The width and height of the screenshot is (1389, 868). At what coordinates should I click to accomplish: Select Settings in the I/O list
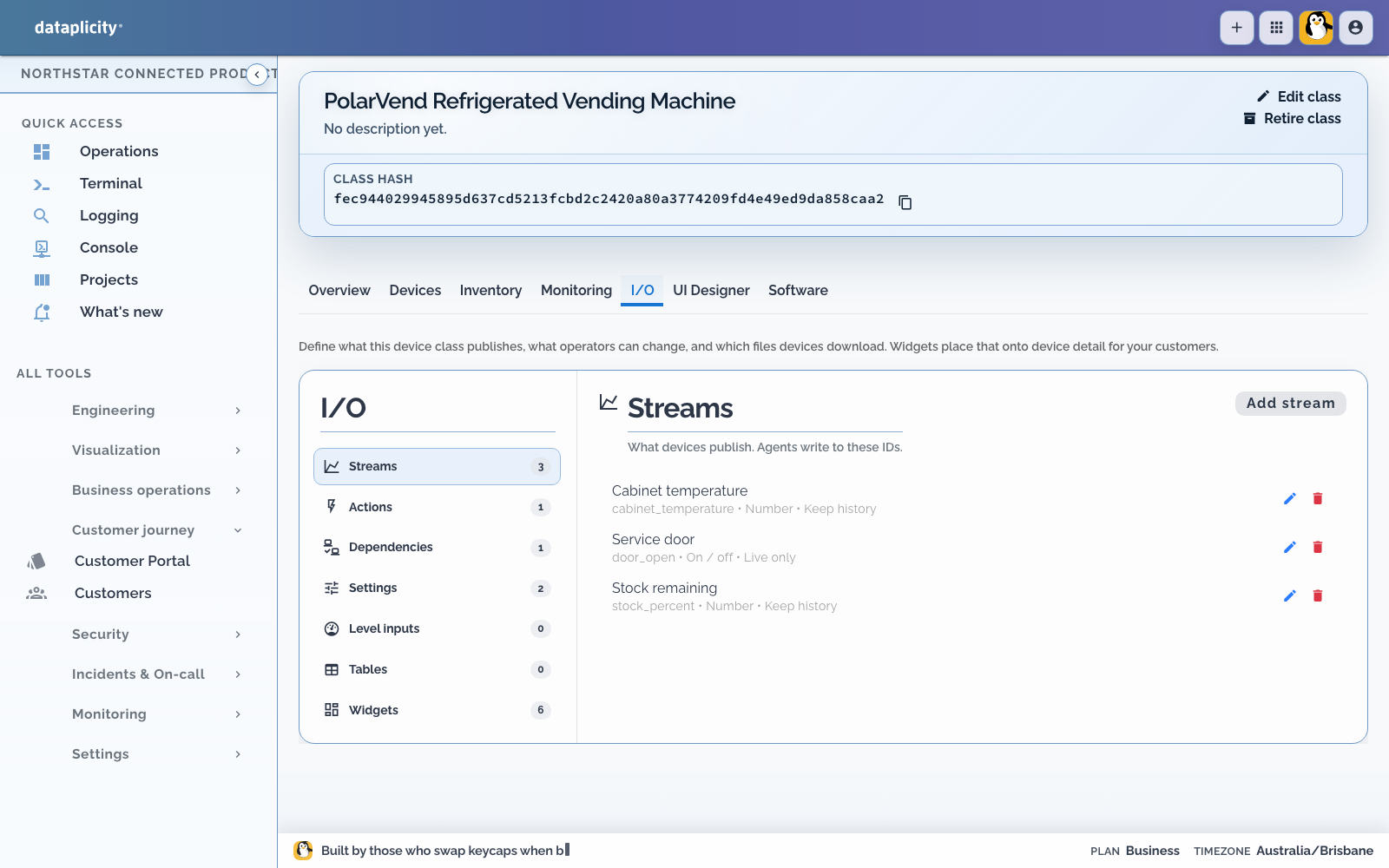437,589
